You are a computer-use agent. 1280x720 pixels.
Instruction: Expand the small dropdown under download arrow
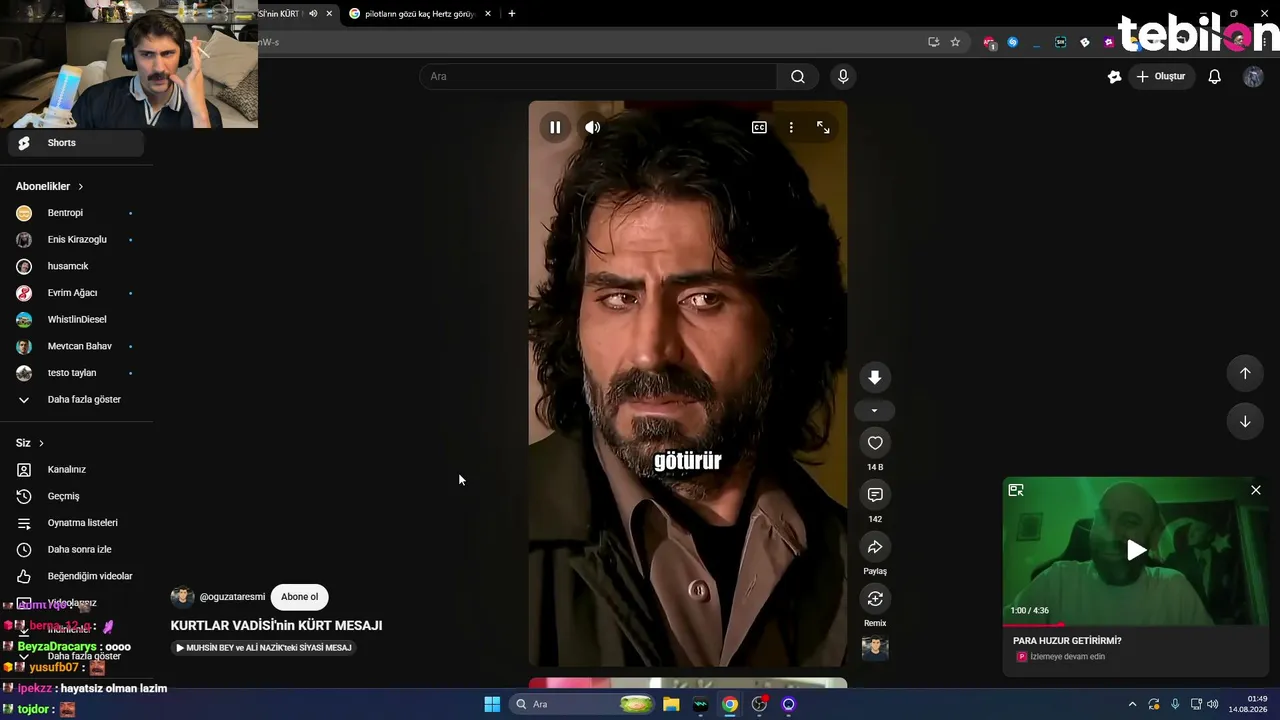point(875,410)
